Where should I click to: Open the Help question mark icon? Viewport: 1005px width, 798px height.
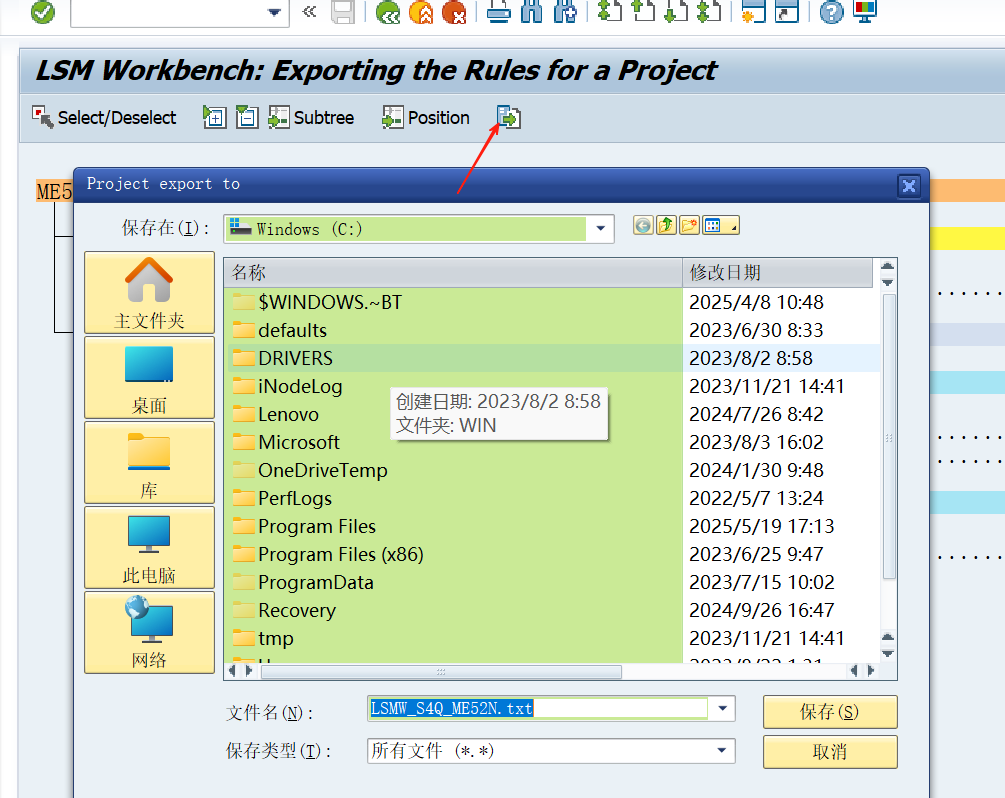(x=831, y=12)
